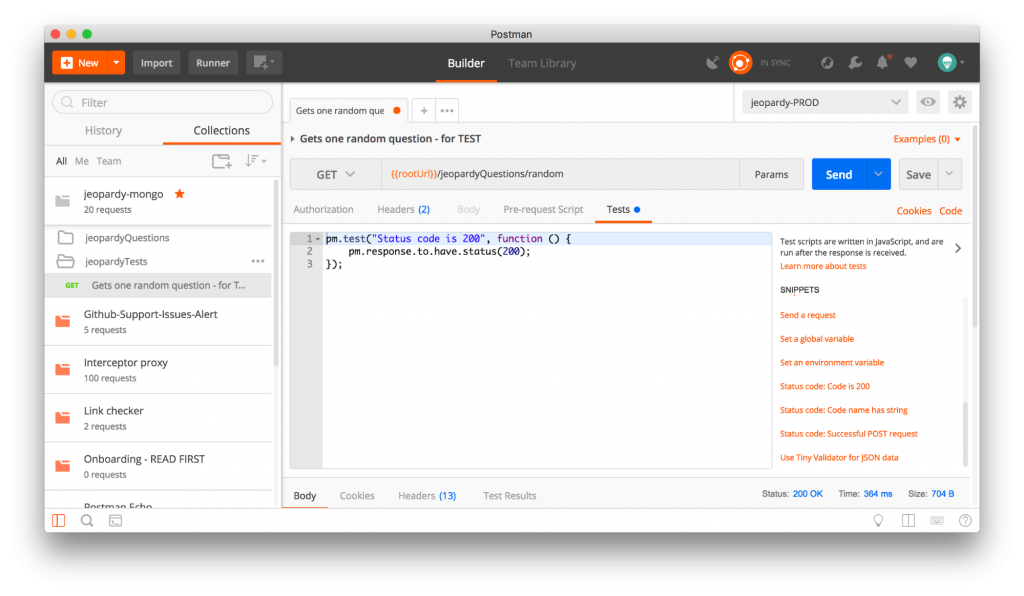This screenshot has height=596, width=1024.
Task: Open the GET method dropdown
Action: (336, 174)
